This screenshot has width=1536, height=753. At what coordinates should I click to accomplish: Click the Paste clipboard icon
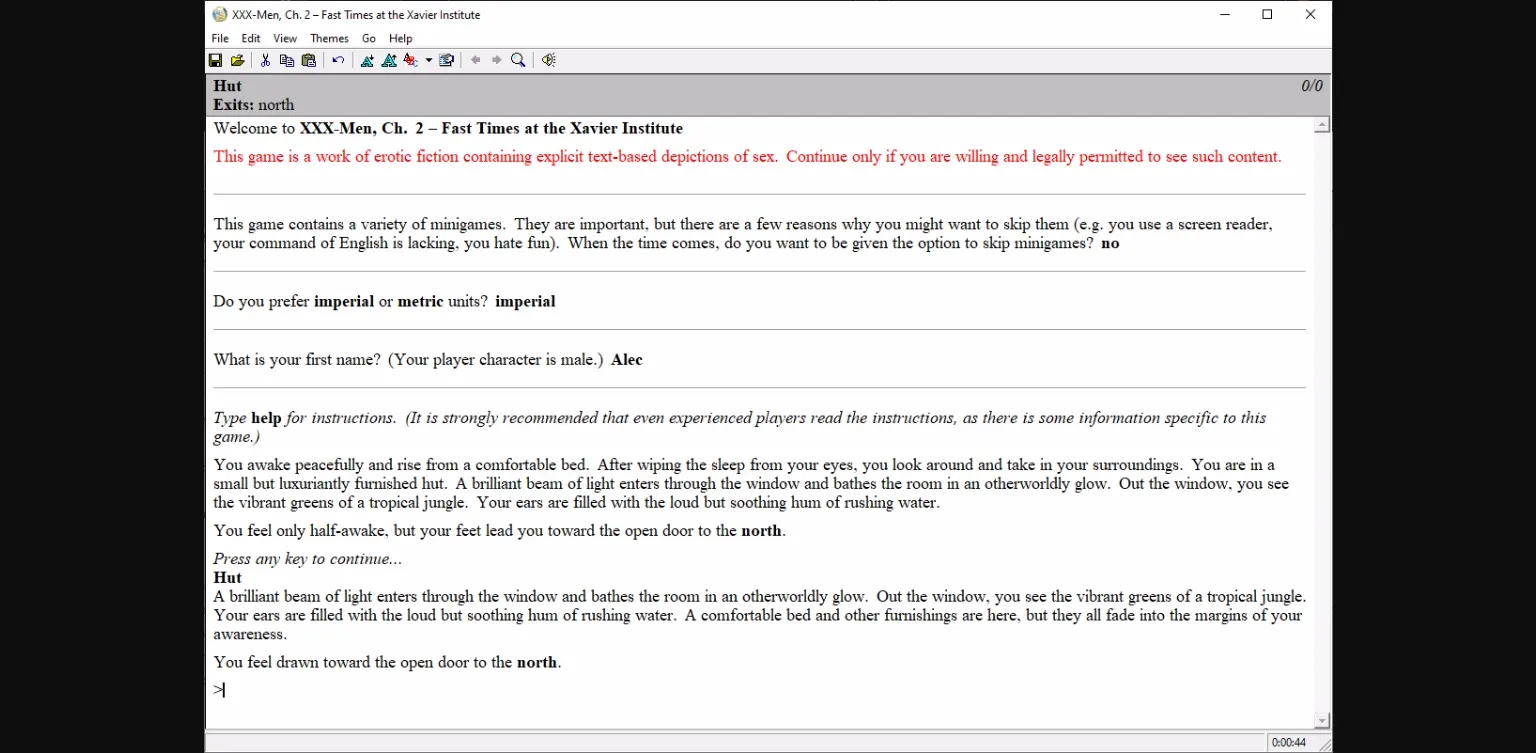point(309,60)
